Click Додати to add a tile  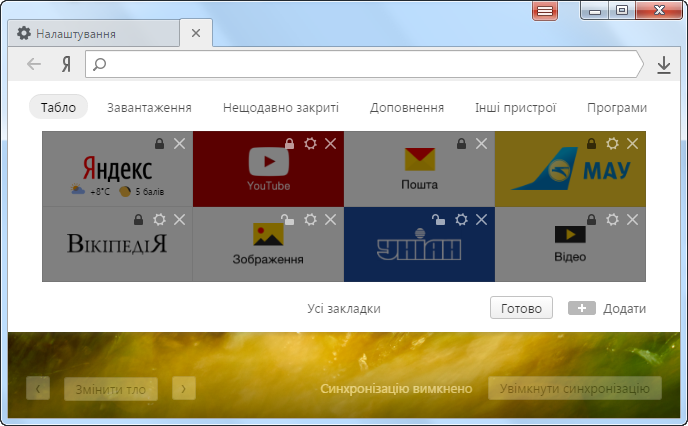click(607, 308)
